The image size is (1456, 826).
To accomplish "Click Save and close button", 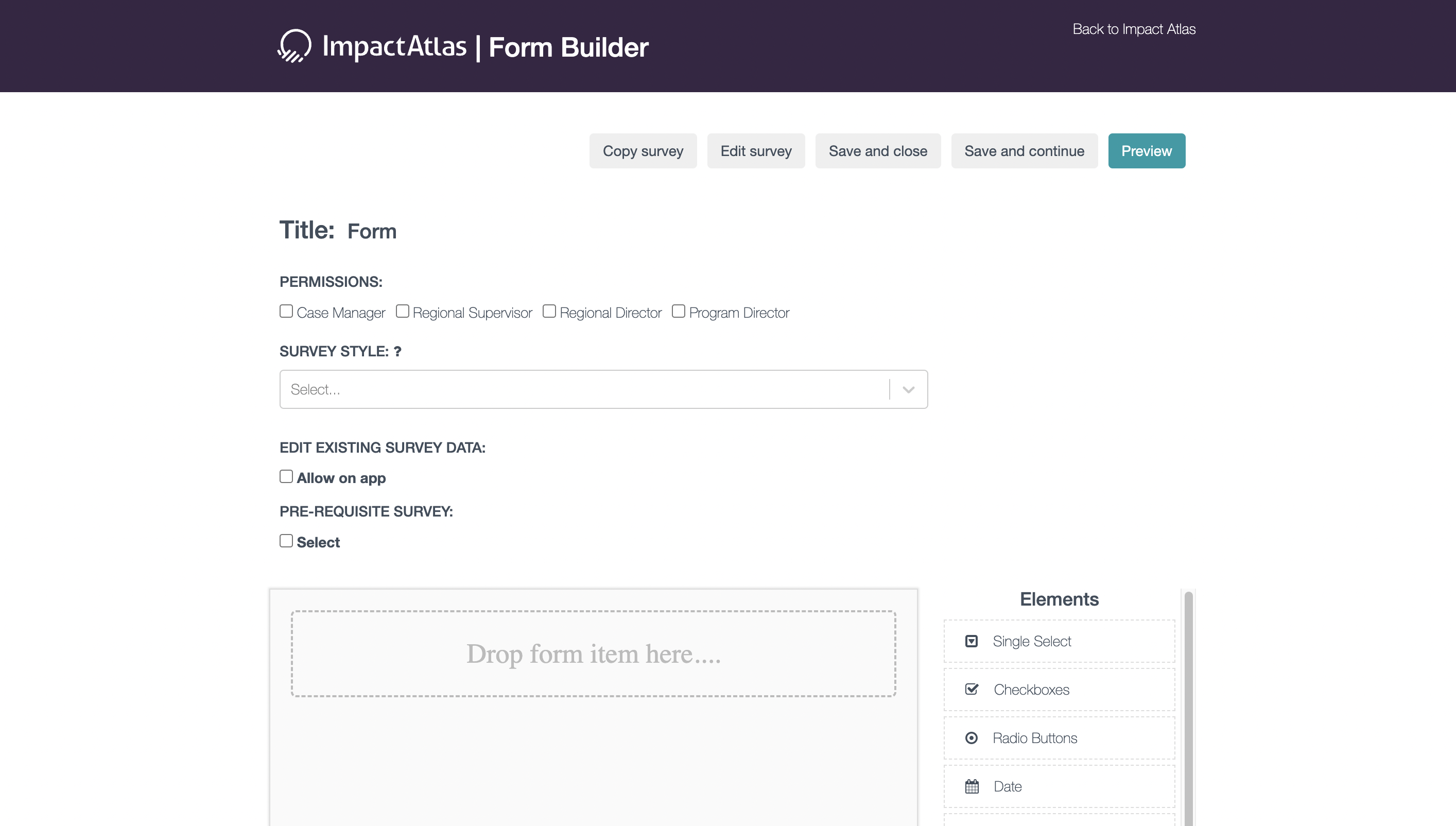I will (877, 151).
